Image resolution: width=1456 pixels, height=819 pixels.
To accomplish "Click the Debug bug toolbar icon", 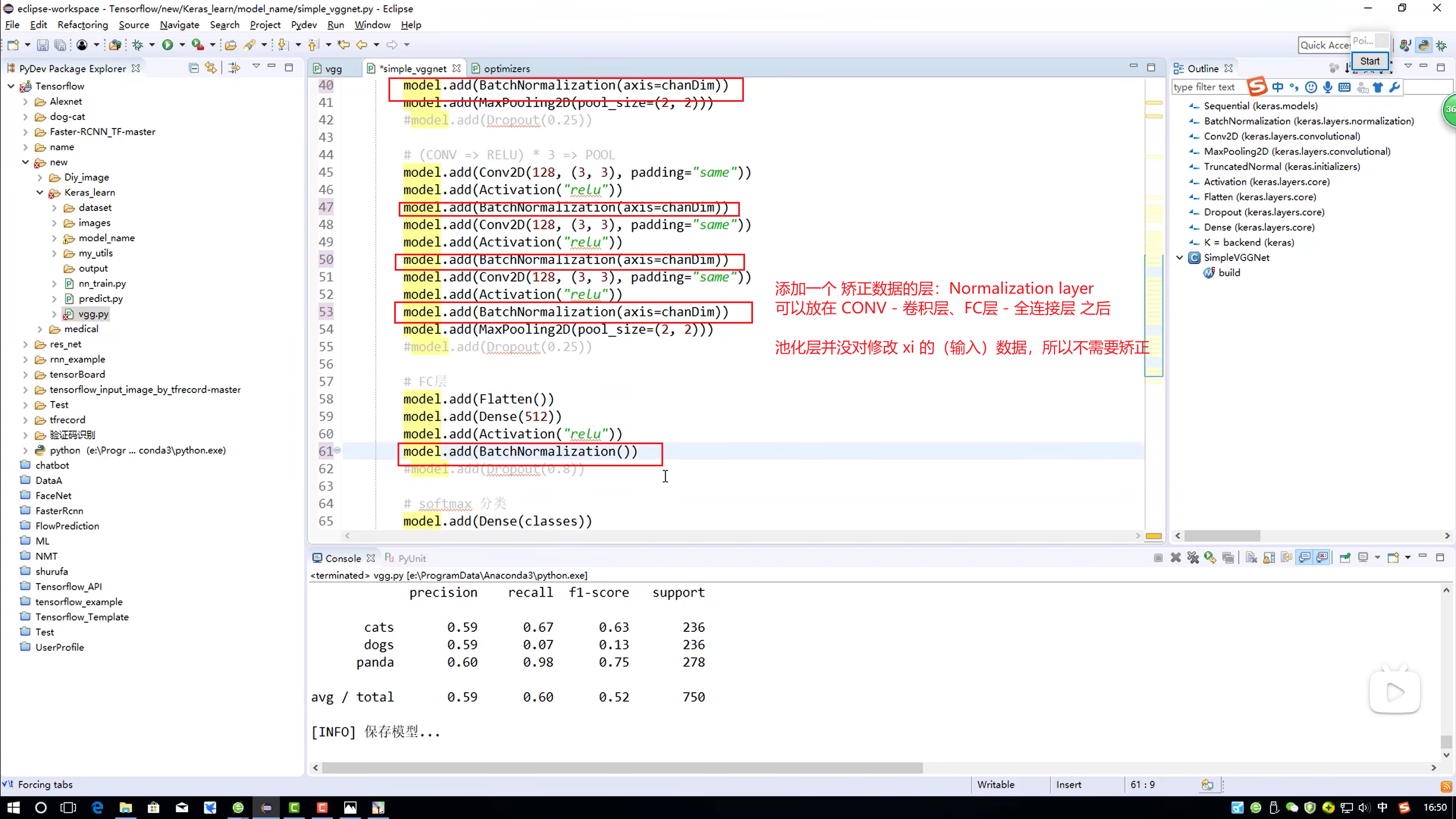I will click(138, 45).
